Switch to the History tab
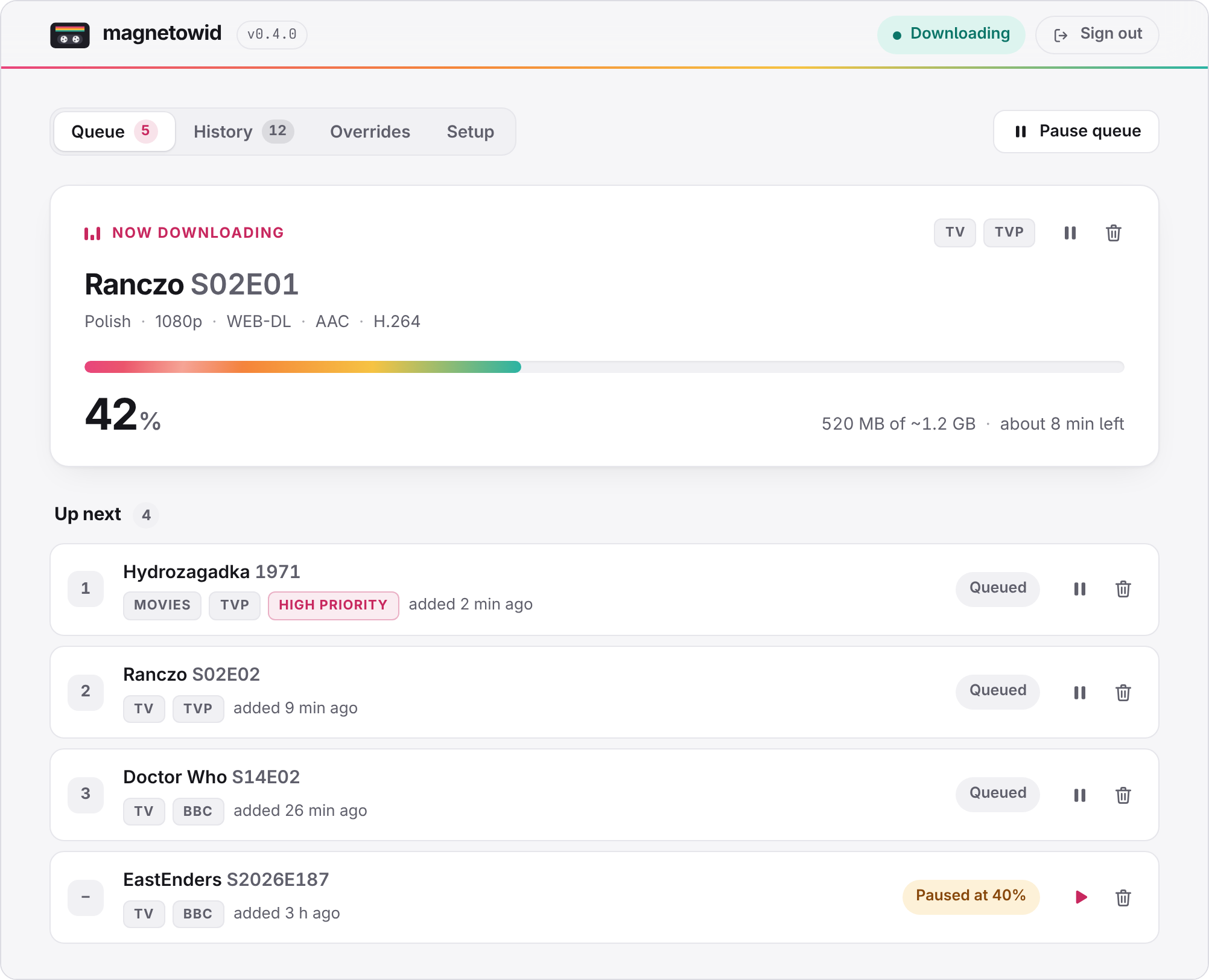 coord(243,132)
